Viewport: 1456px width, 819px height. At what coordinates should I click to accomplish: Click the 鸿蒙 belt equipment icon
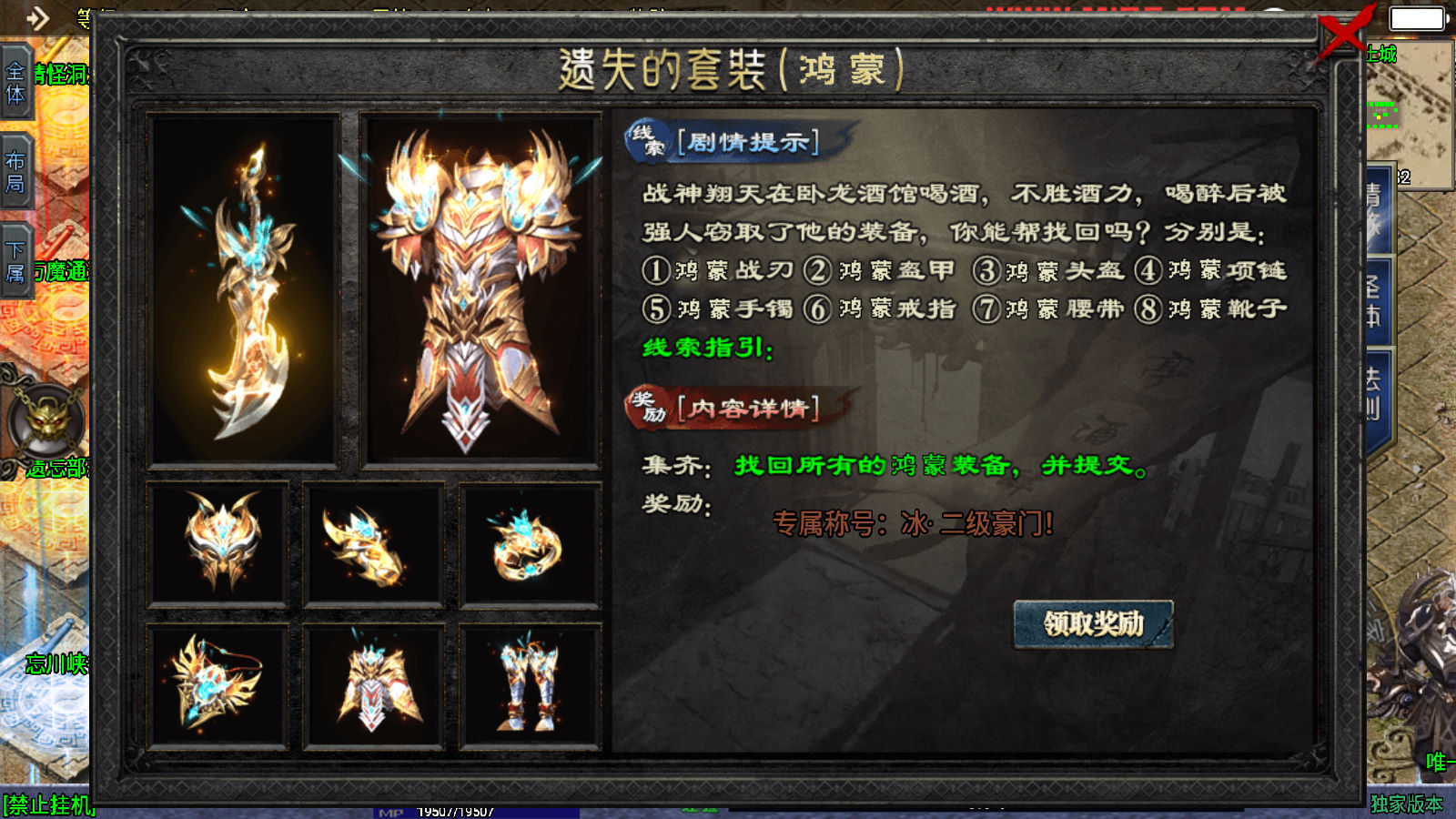tap(373, 686)
